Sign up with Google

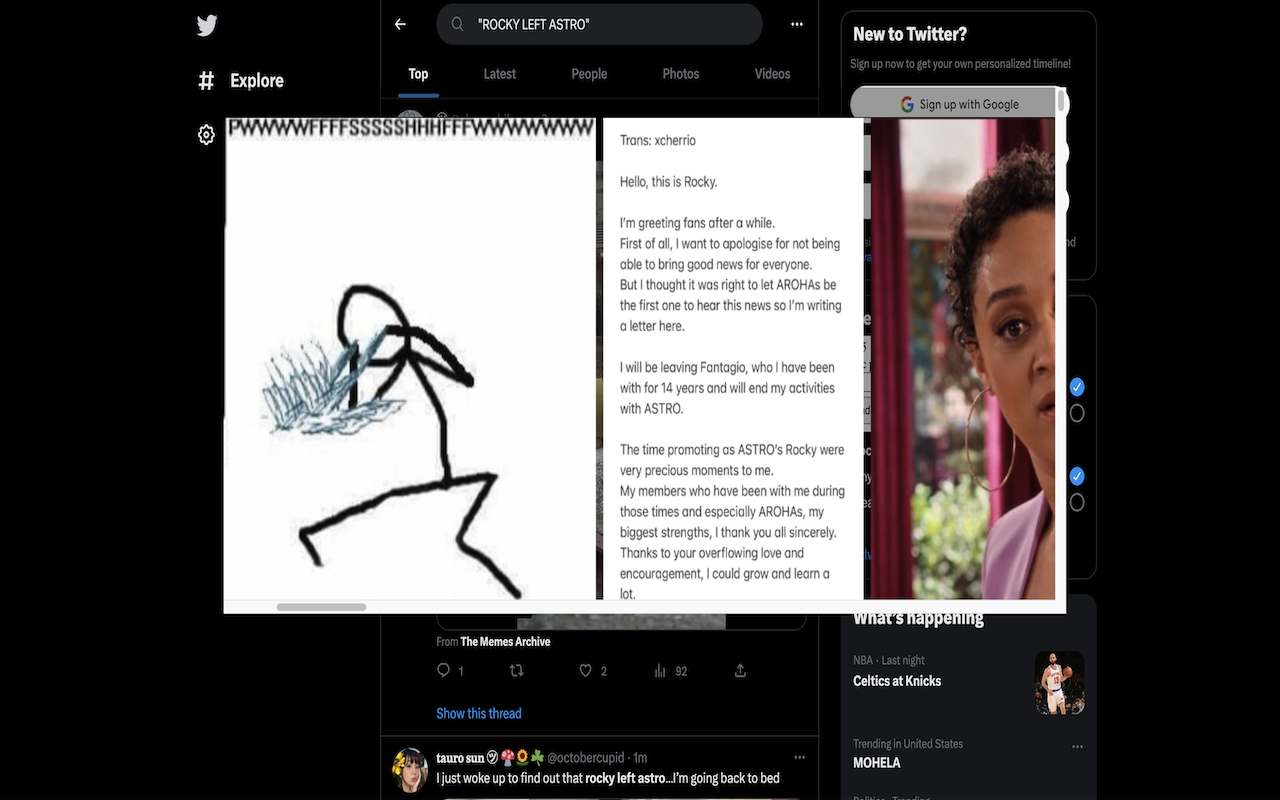click(959, 104)
